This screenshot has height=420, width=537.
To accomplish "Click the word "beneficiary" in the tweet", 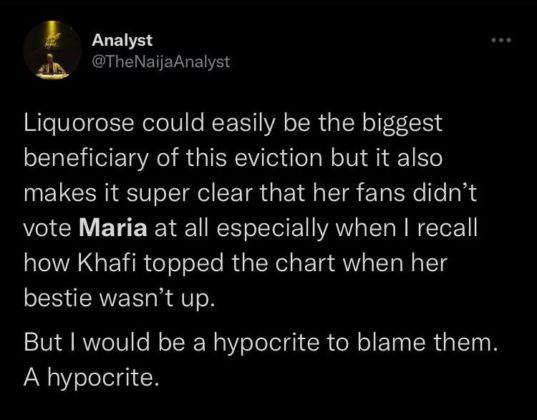I will pyautogui.click(x=86, y=158).
